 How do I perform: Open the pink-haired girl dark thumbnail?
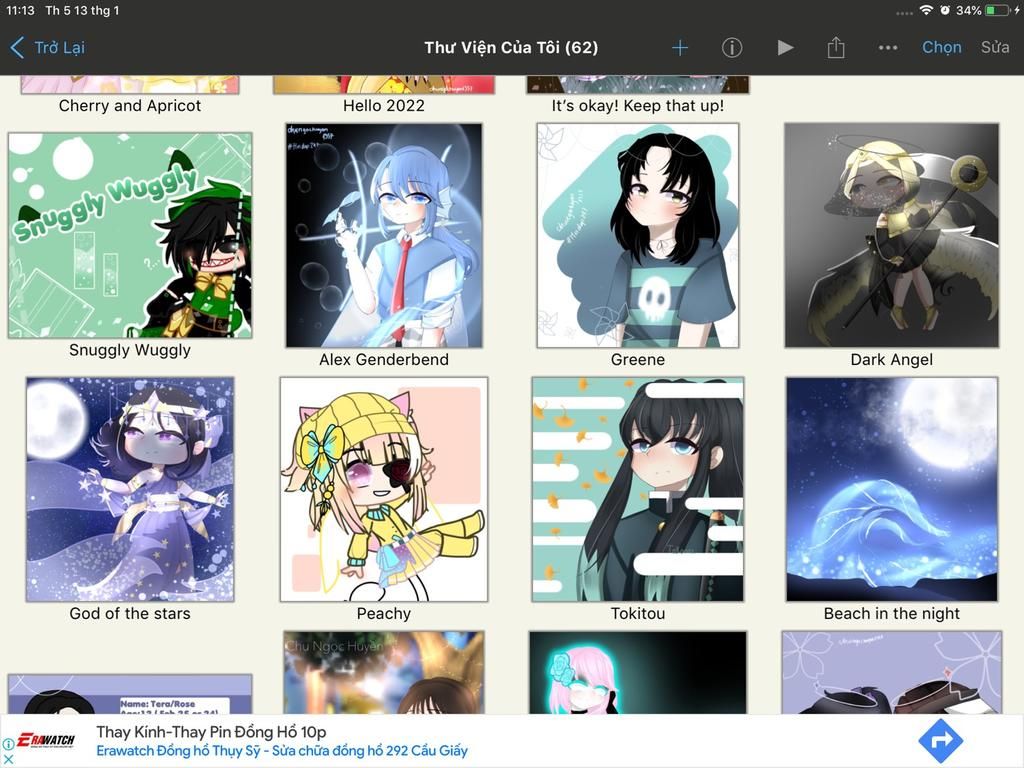click(x=637, y=672)
